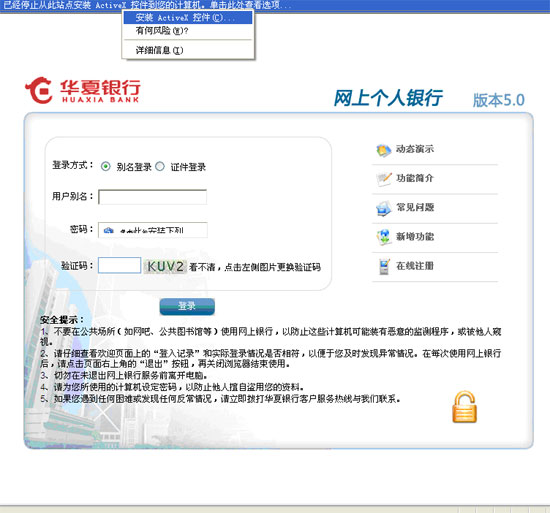550x513 pixels.
Task: Focus the 验证码 input box
Action: (x=120, y=265)
